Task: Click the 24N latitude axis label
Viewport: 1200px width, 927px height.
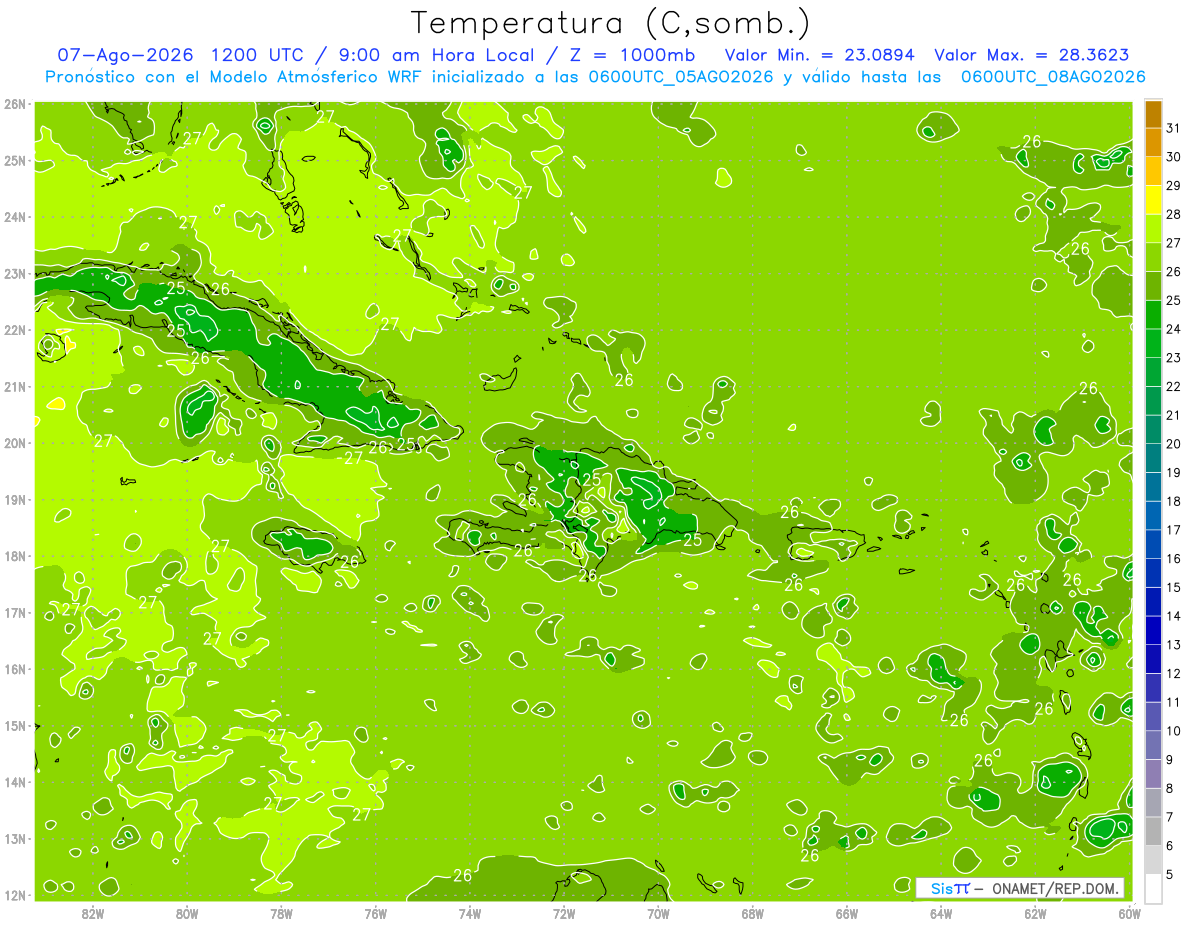Action: (x=15, y=217)
